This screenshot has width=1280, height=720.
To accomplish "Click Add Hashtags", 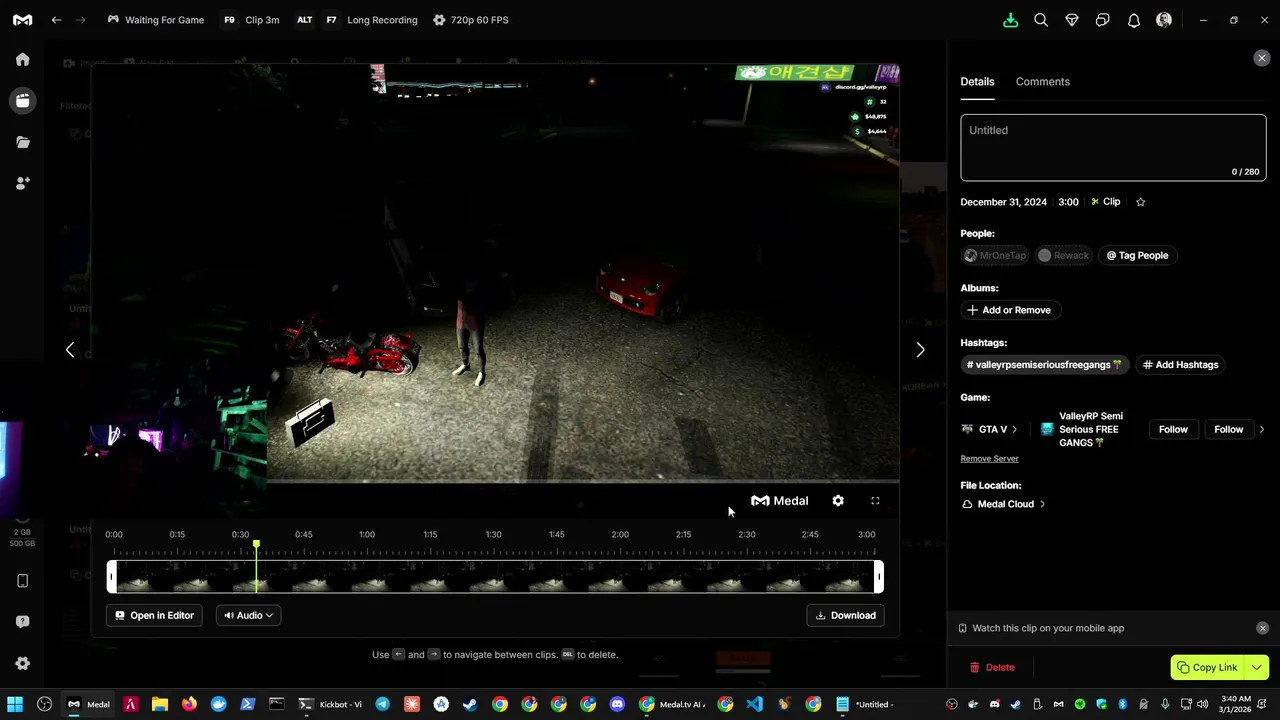I will tap(1180, 365).
